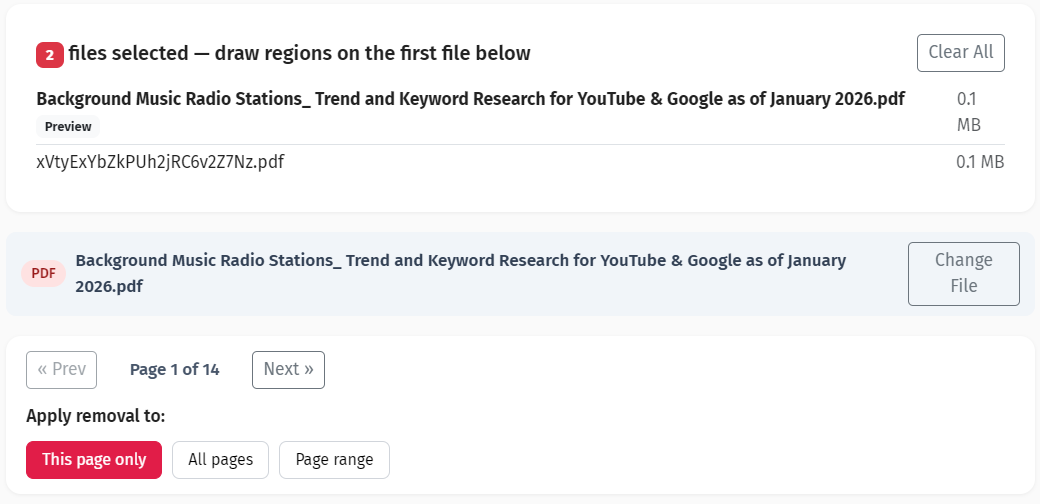Select 'This page only' removal option
Viewport: 1040px width, 504px height.
tap(94, 460)
